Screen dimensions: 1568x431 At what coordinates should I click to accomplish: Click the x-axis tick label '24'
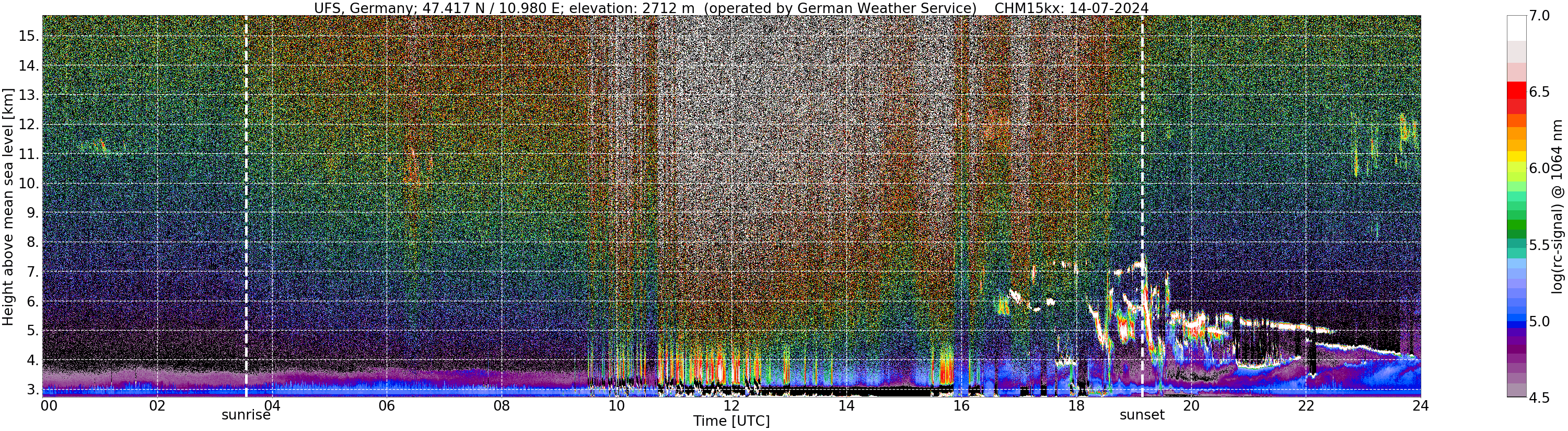coord(1420,406)
